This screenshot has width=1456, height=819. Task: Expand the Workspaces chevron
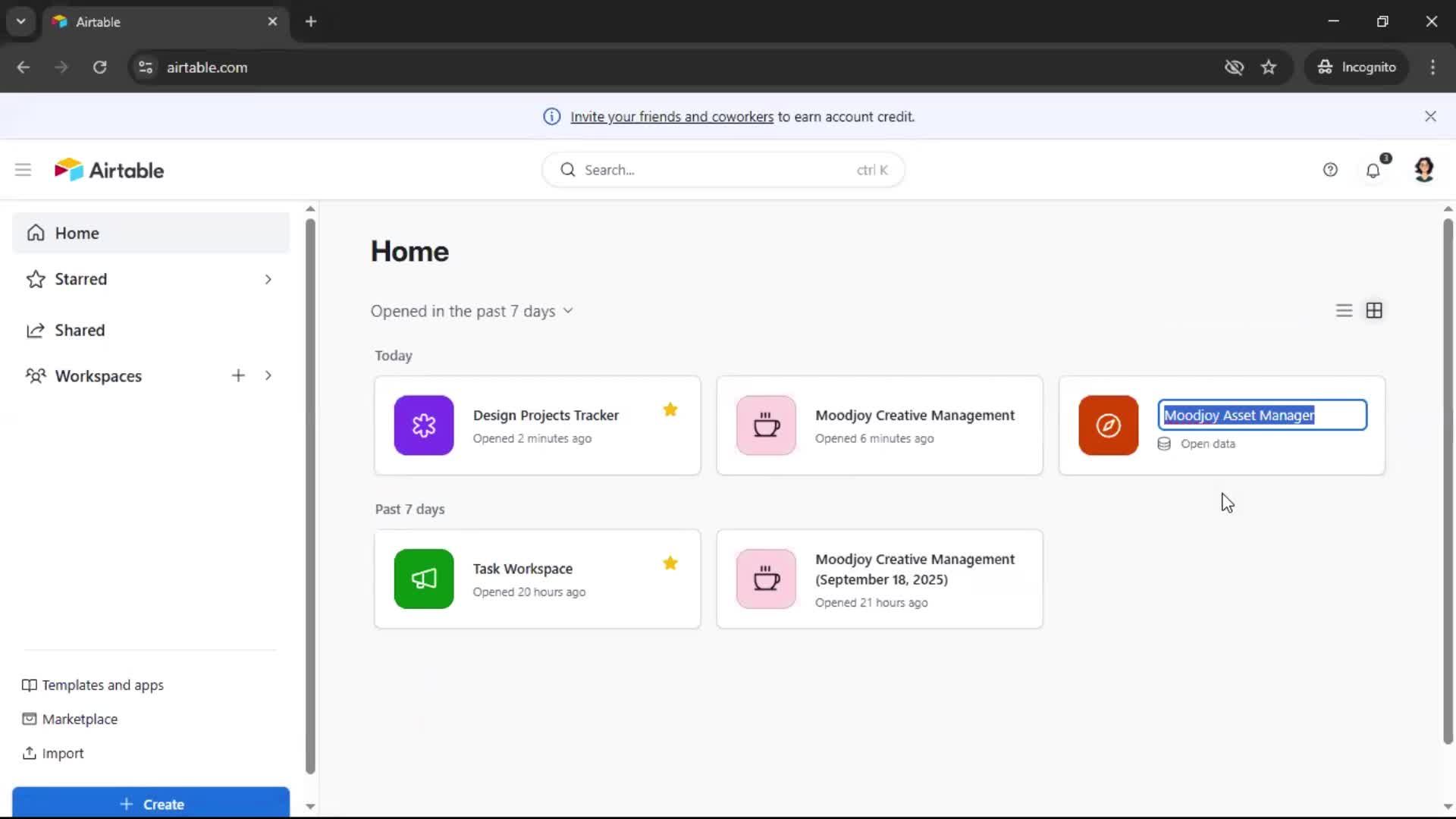pyautogui.click(x=268, y=375)
